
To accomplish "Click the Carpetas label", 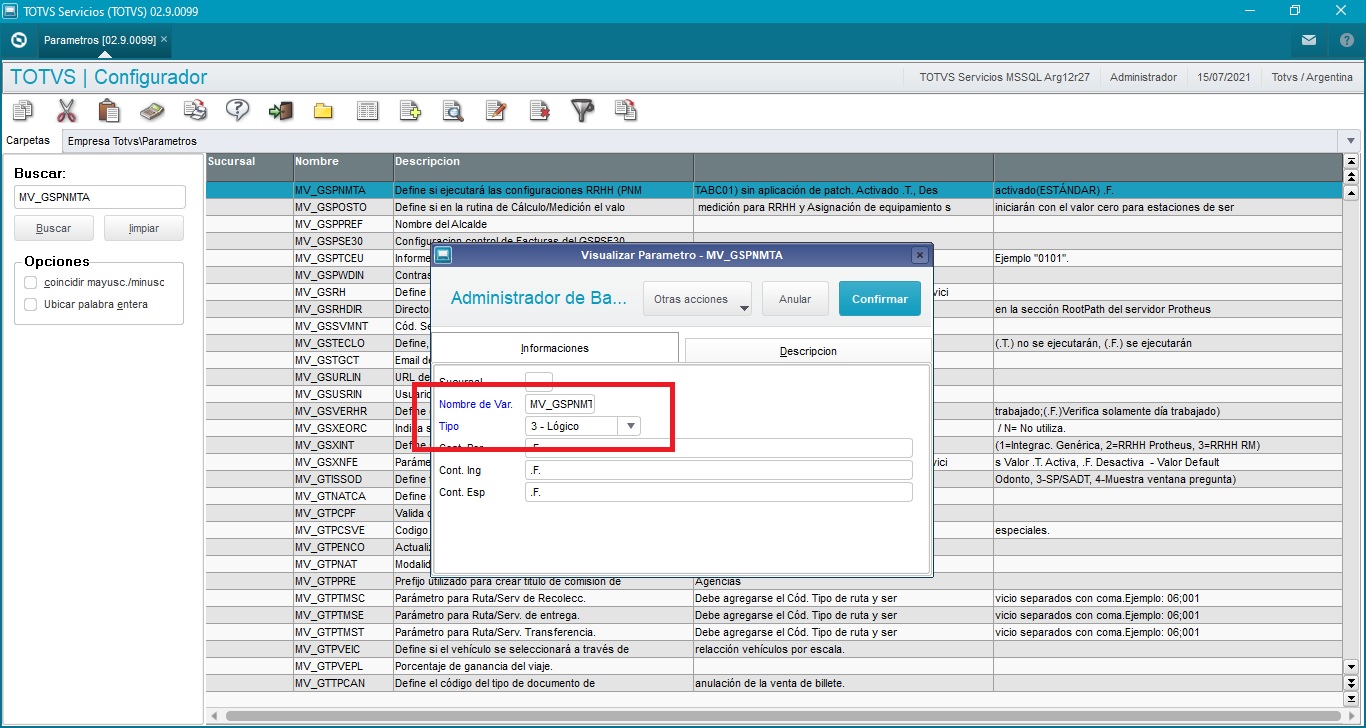I will coord(28,141).
